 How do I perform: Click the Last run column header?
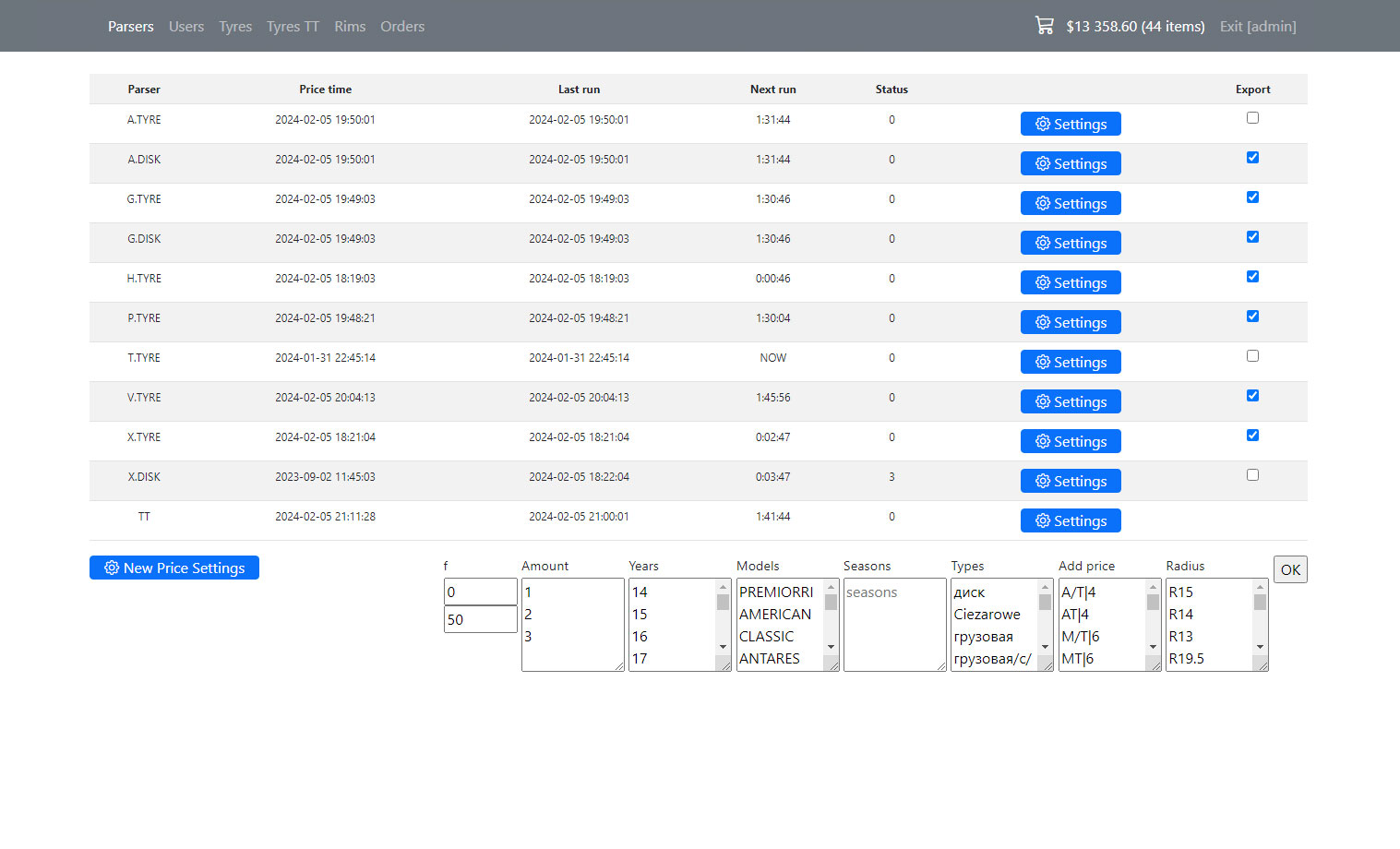pyautogui.click(x=579, y=90)
